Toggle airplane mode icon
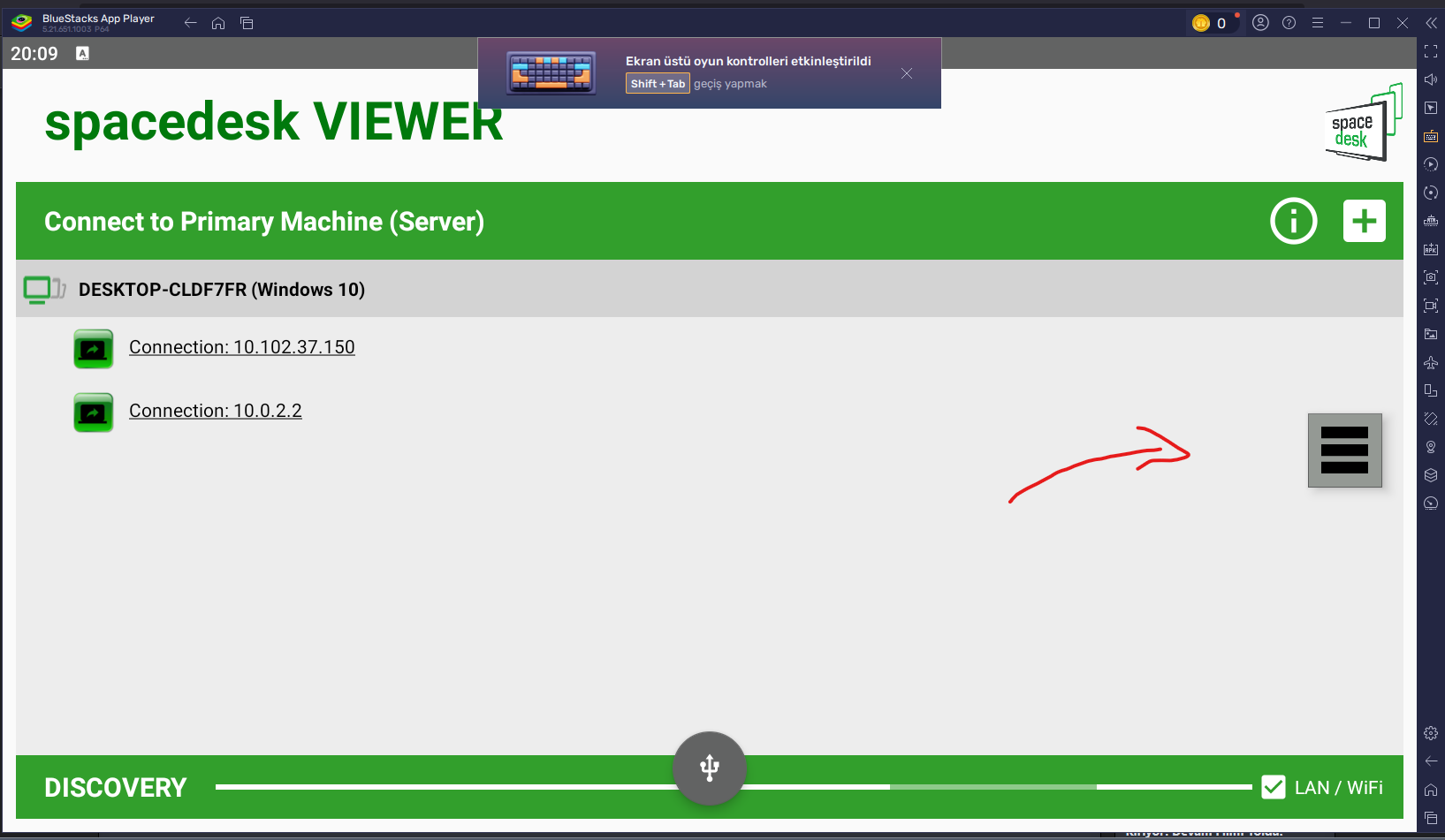The image size is (1445, 840). [1431, 362]
